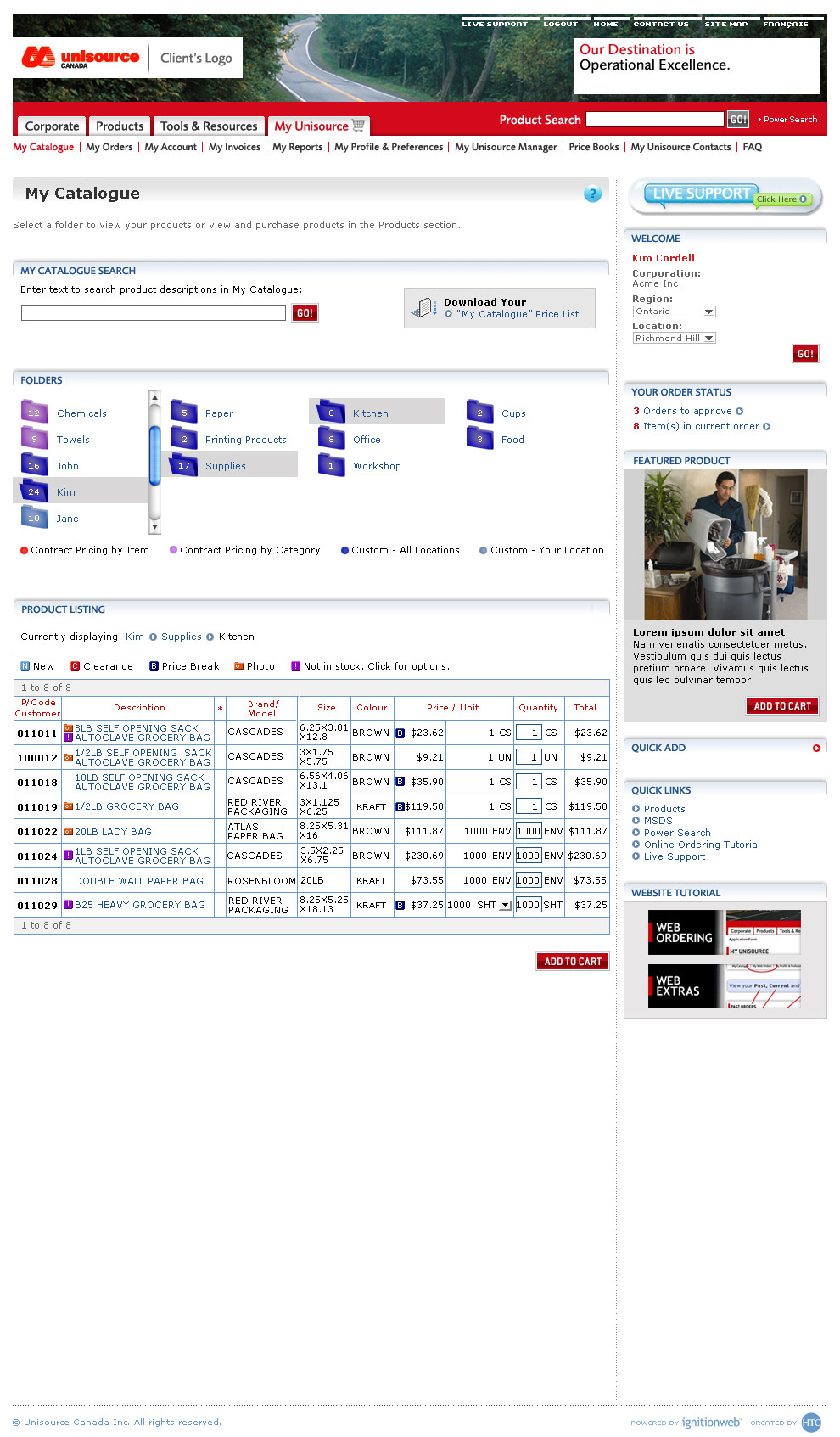Image resolution: width=840 pixels, height=1437 pixels.
Task: Click the Paper folder icon
Action: pos(183,413)
